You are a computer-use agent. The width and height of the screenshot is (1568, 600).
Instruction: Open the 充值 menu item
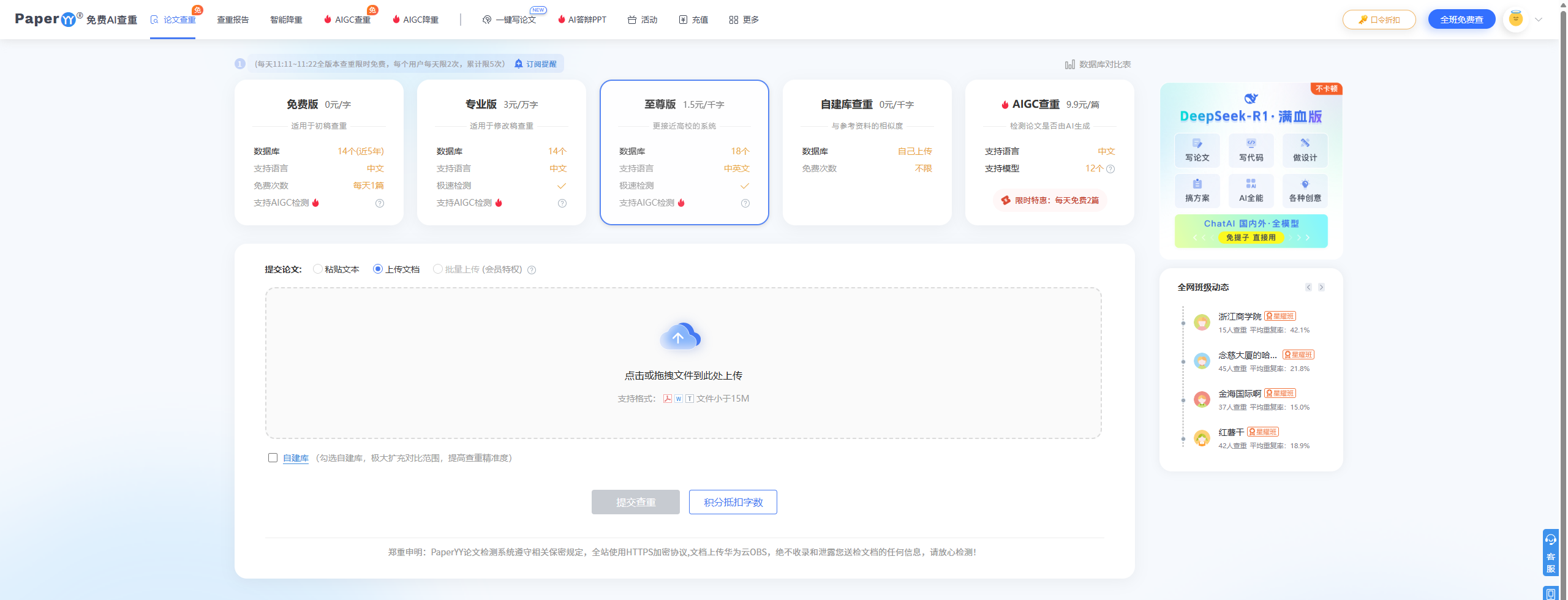pyautogui.click(x=693, y=20)
